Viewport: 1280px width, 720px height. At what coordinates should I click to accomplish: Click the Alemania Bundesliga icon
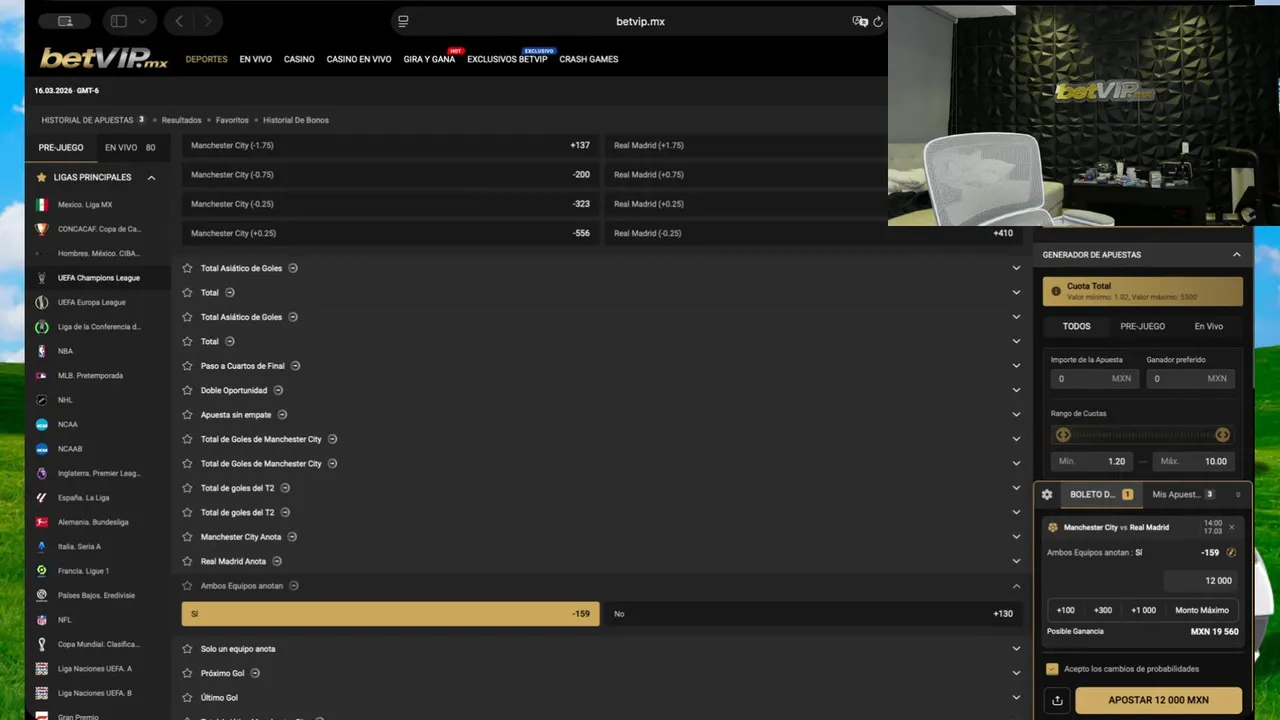[41, 522]
